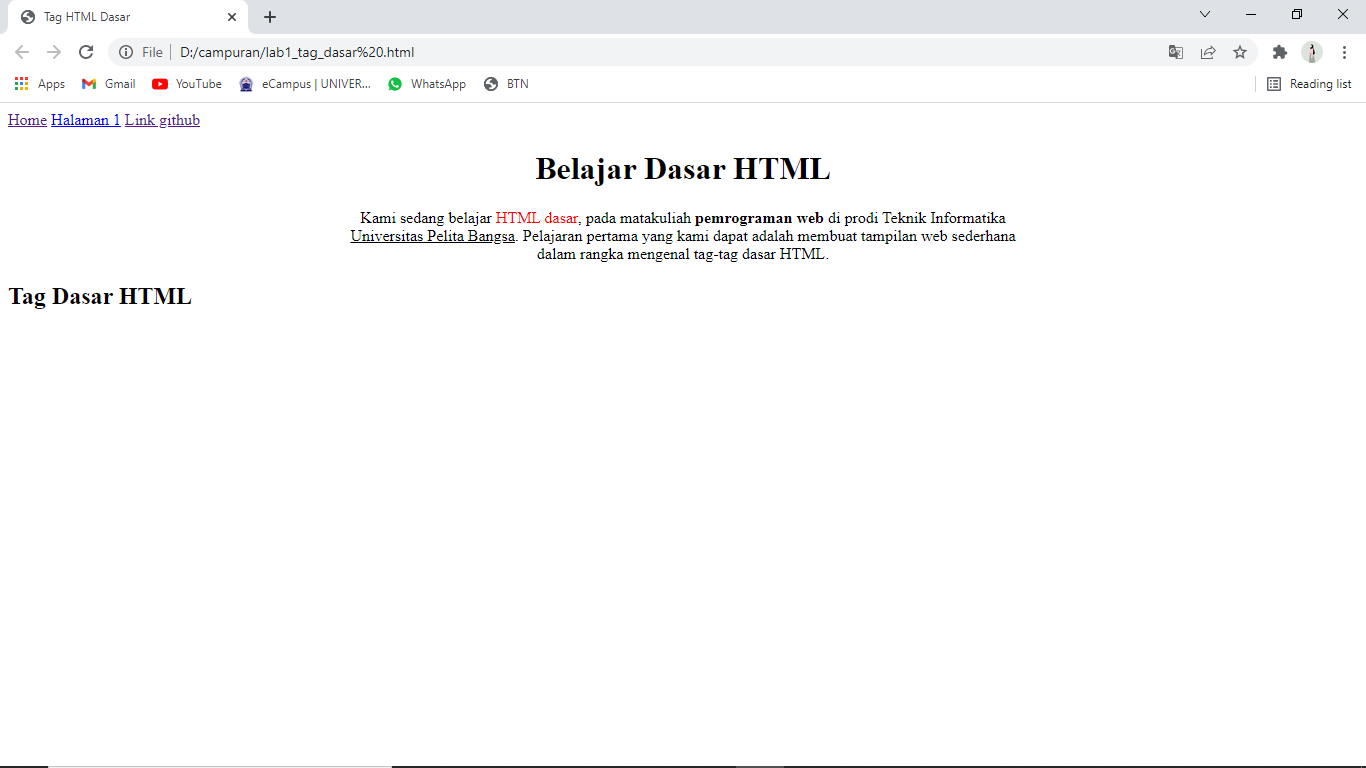Click the site info icon in address bar
The image size is (1366, 768).
click(x=128, y=52)
